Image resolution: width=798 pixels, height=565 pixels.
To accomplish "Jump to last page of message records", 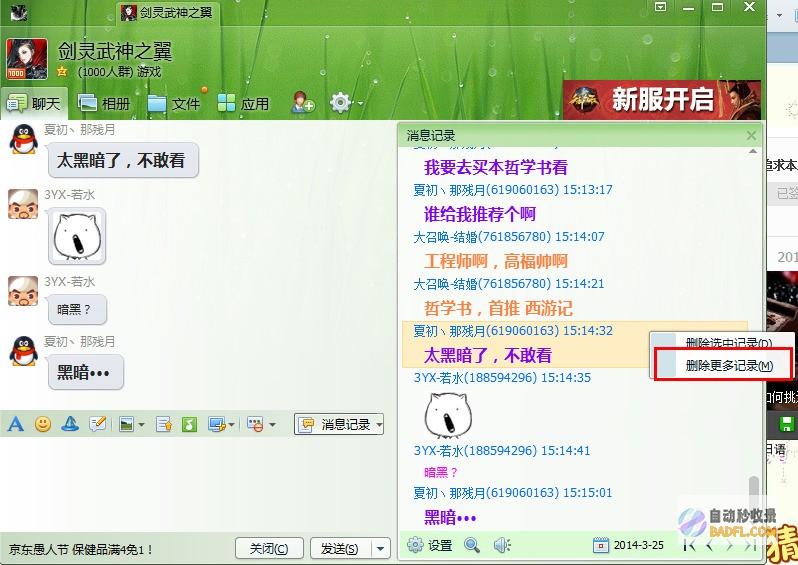I will pos(750,546).
